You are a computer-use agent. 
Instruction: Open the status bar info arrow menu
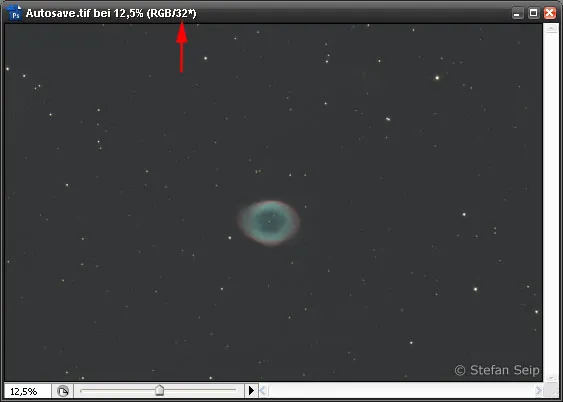click(251, 390)
